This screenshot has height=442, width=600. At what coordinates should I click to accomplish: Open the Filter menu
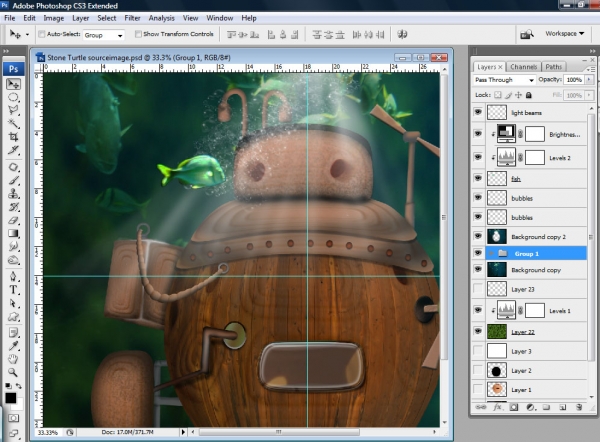(132, 18)
